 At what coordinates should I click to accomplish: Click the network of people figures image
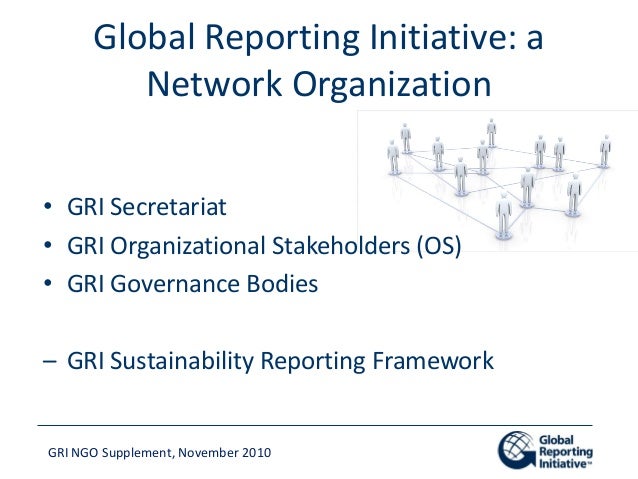[498, 180]
